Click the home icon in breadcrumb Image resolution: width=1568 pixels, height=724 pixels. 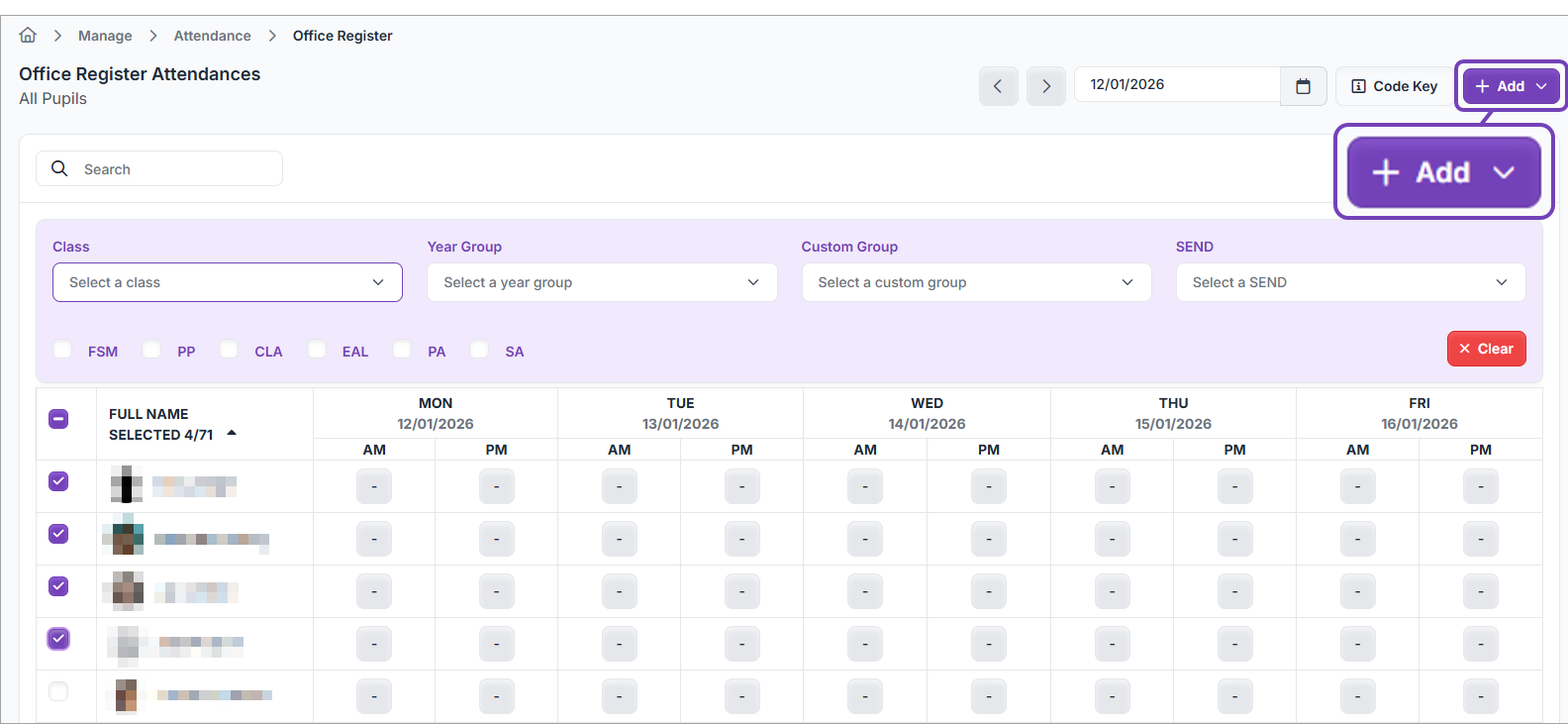pos(28,36)
